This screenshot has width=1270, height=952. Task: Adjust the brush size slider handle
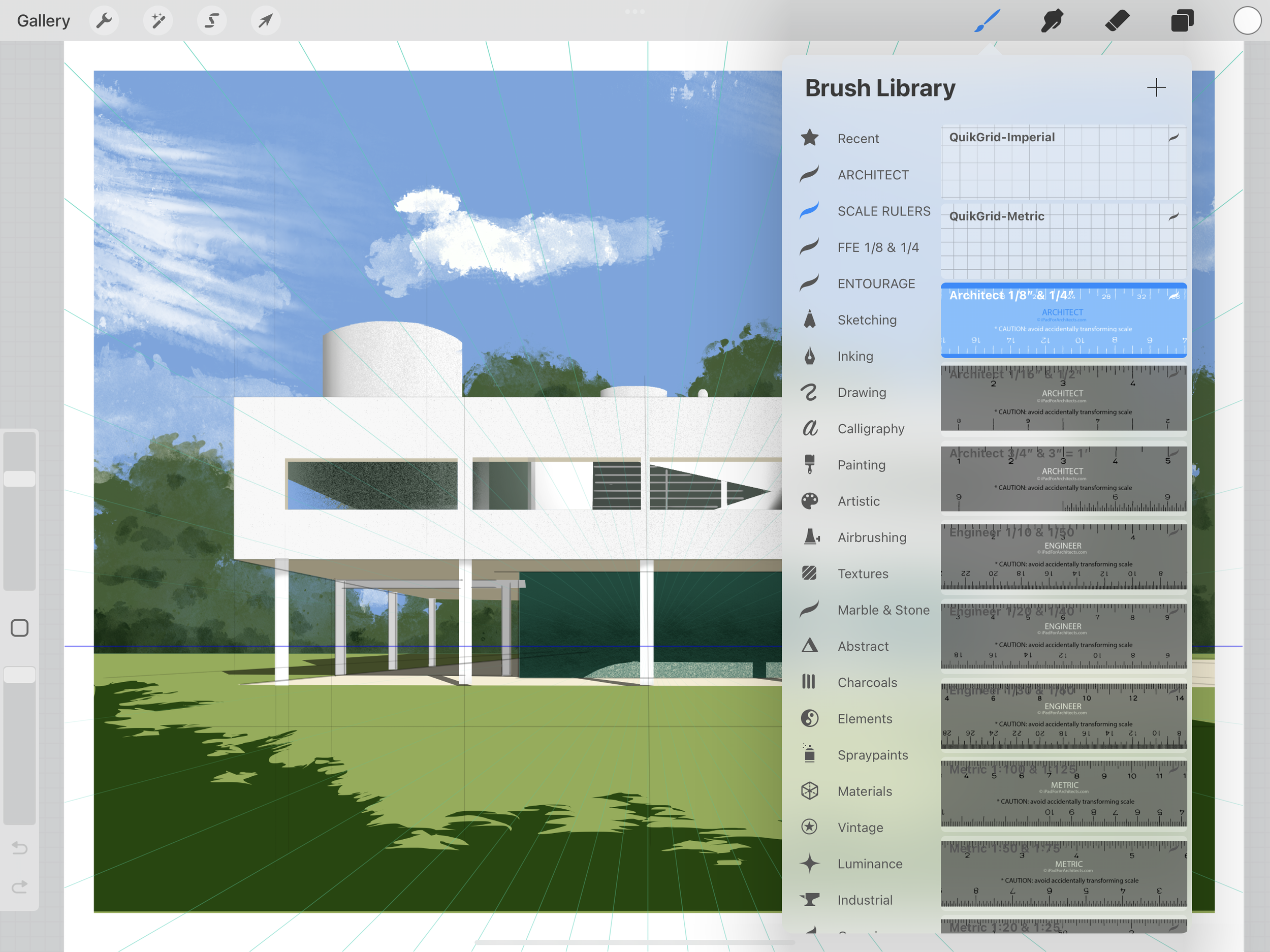[19, 479]
